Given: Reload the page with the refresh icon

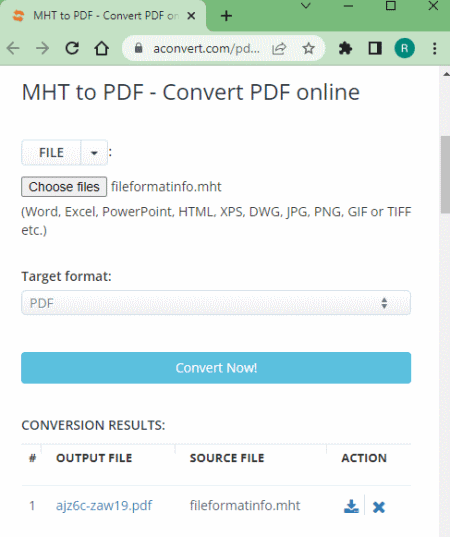Looking at the screenshot, I should tap(72, 48).
